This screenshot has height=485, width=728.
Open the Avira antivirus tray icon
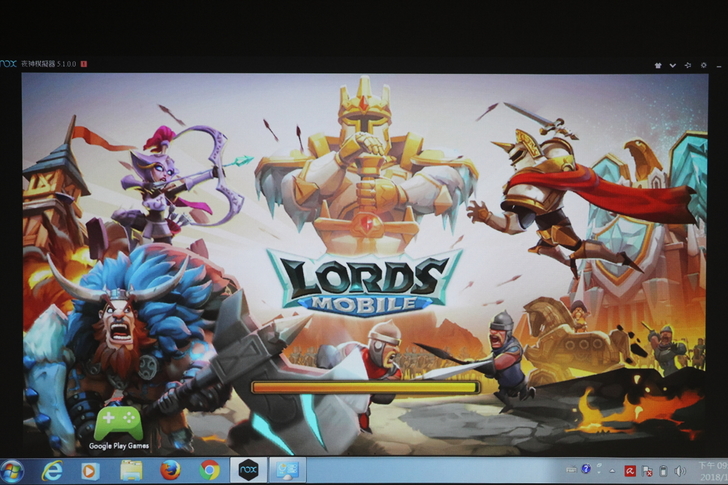[x=630, y=471]
